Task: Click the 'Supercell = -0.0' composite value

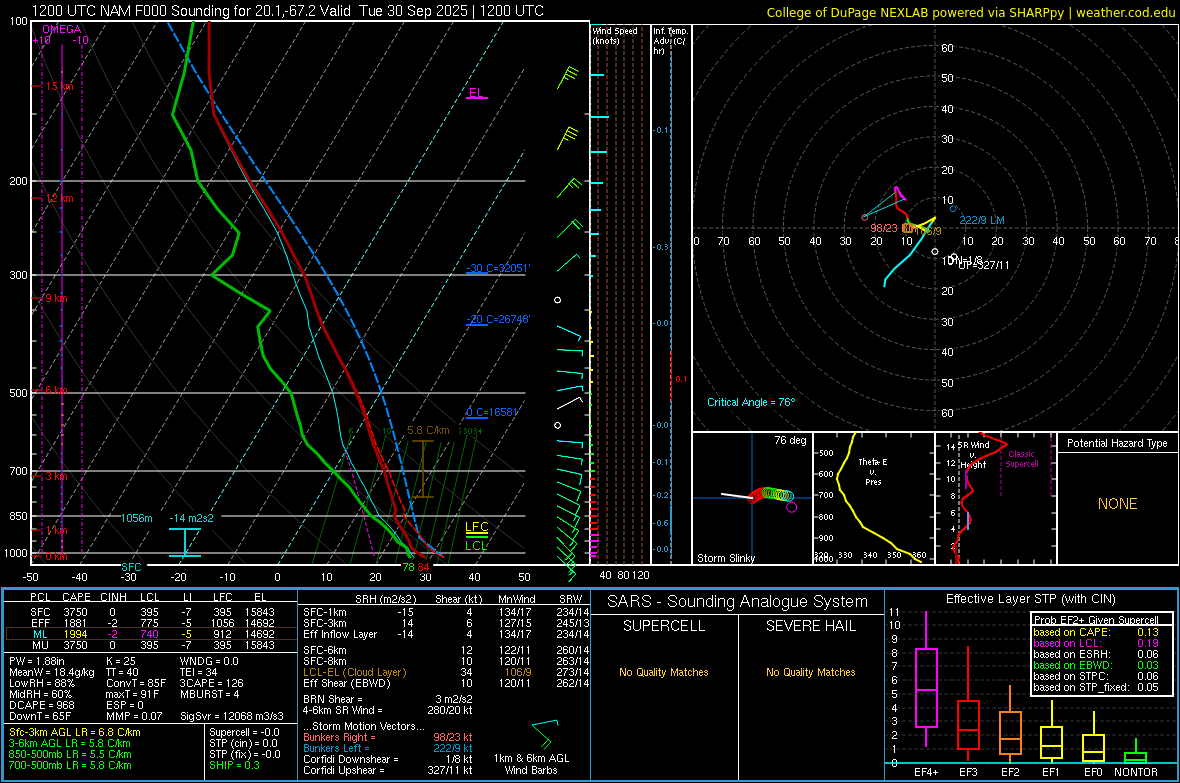Action: pos(244,732)
